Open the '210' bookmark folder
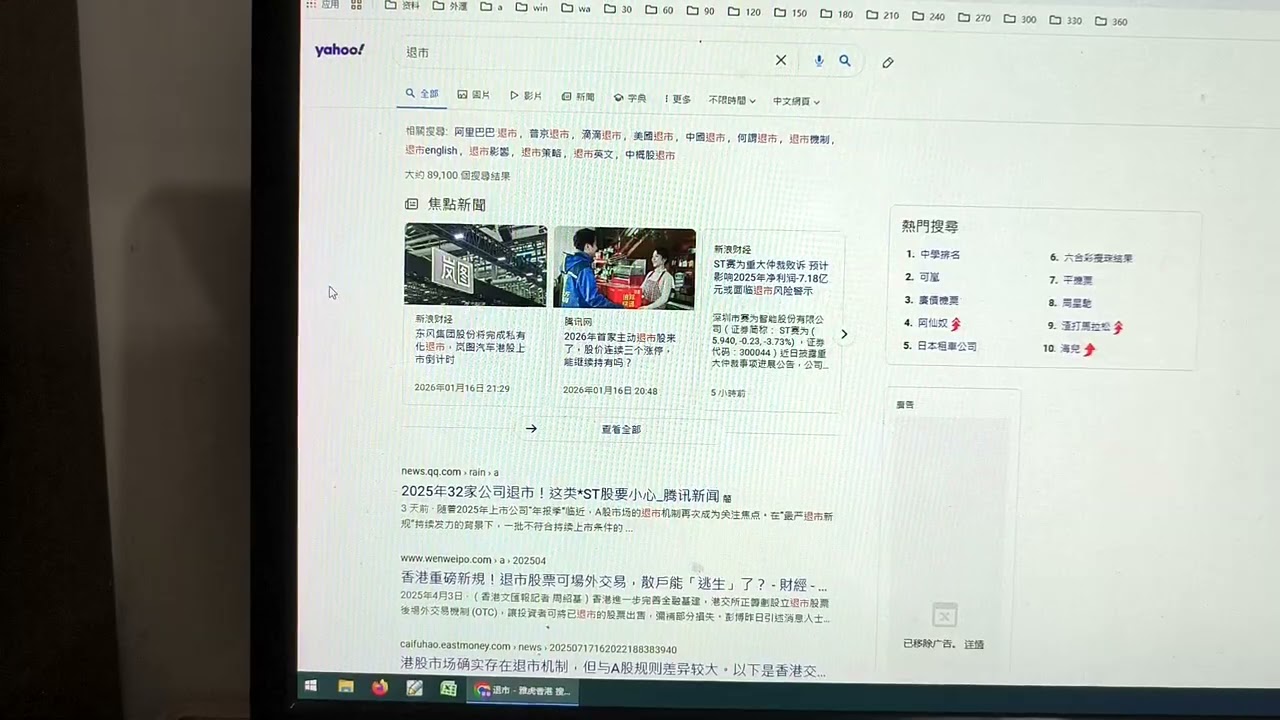Screen dimensions: 1280x720 click(882, 15)
